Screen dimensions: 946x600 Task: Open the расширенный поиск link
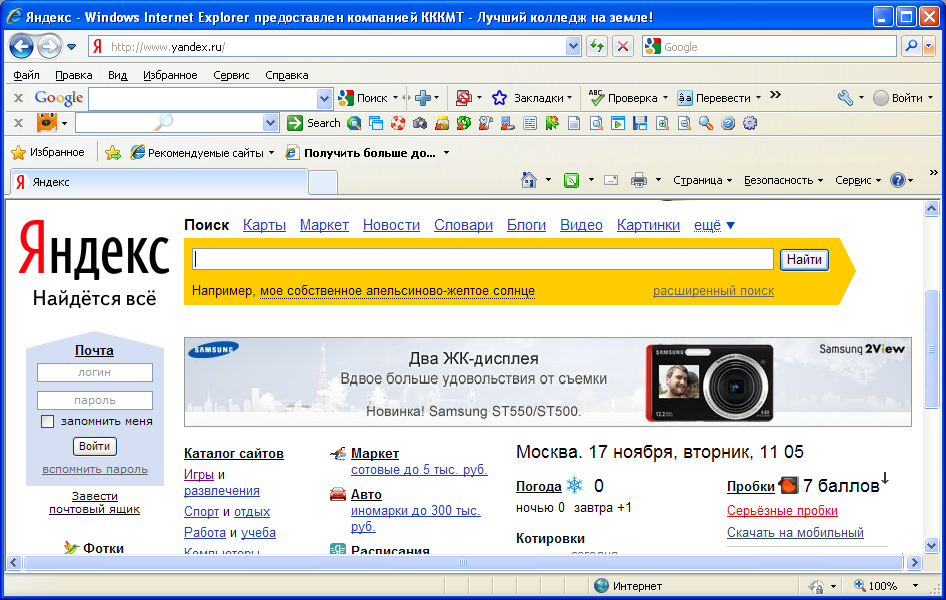(x=713, y=291)
